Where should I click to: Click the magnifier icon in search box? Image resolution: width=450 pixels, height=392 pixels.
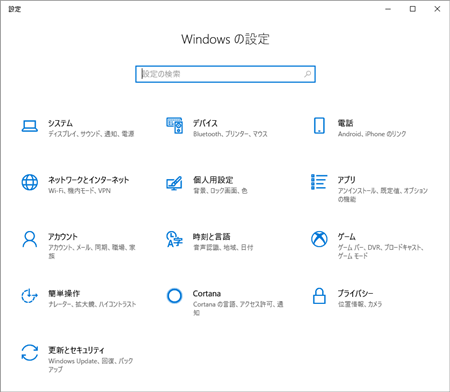(308, 74)
